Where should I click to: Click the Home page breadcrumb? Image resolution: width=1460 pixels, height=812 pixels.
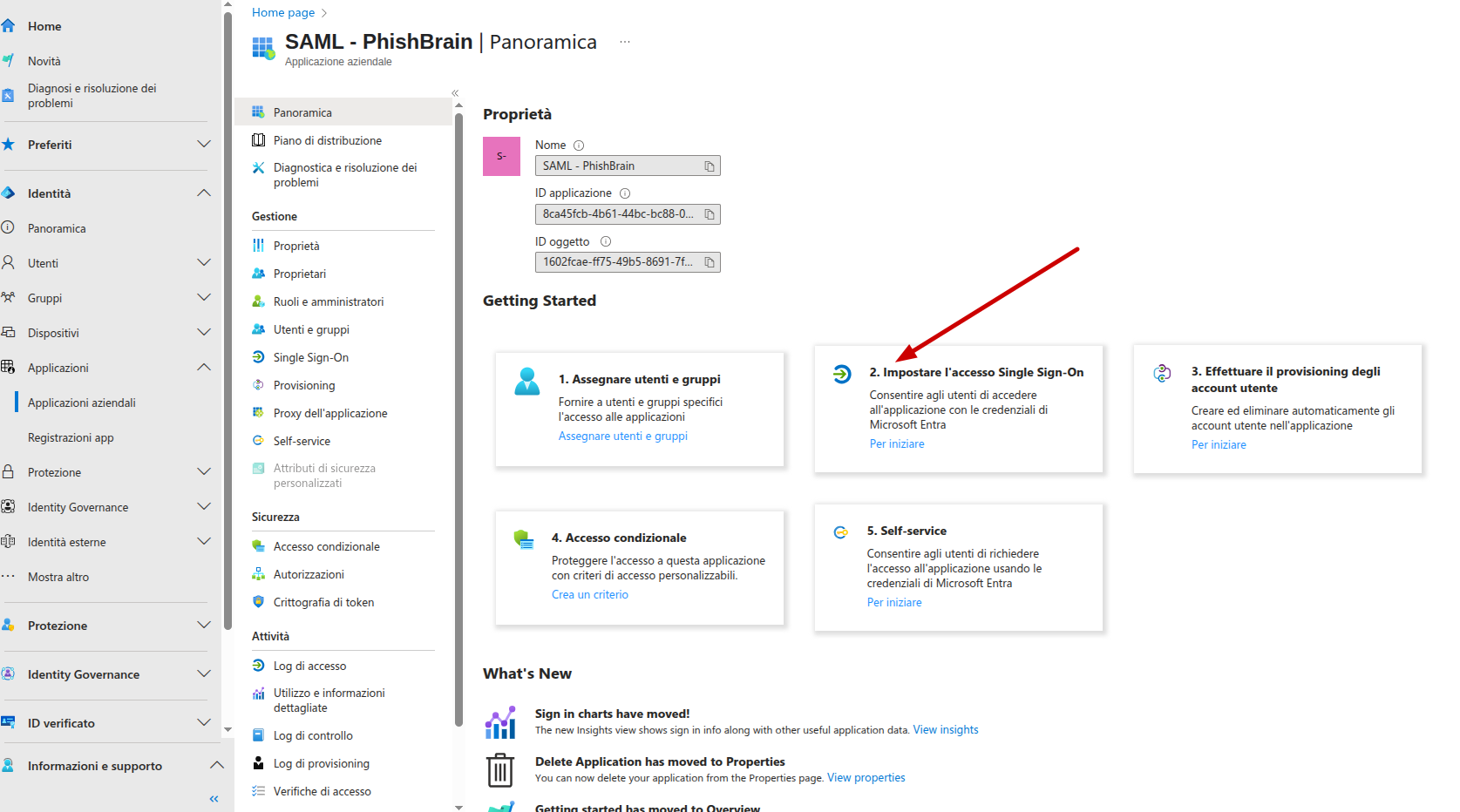pyautogui.click(x=283, y=12)
